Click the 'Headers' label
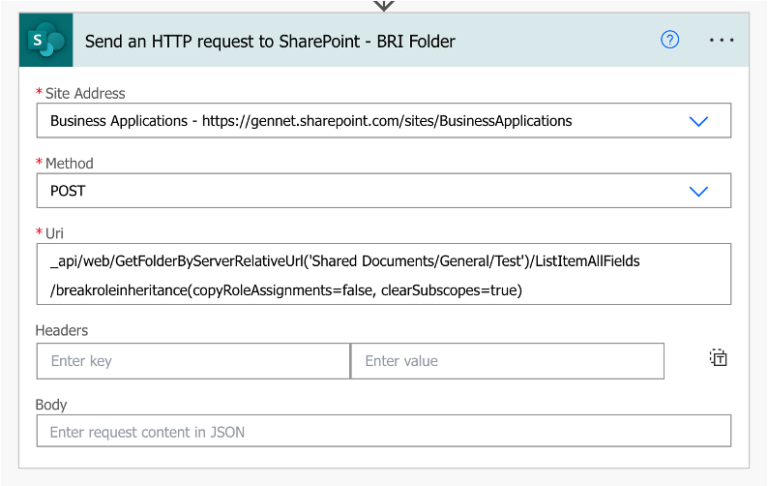 coord(62,330)
